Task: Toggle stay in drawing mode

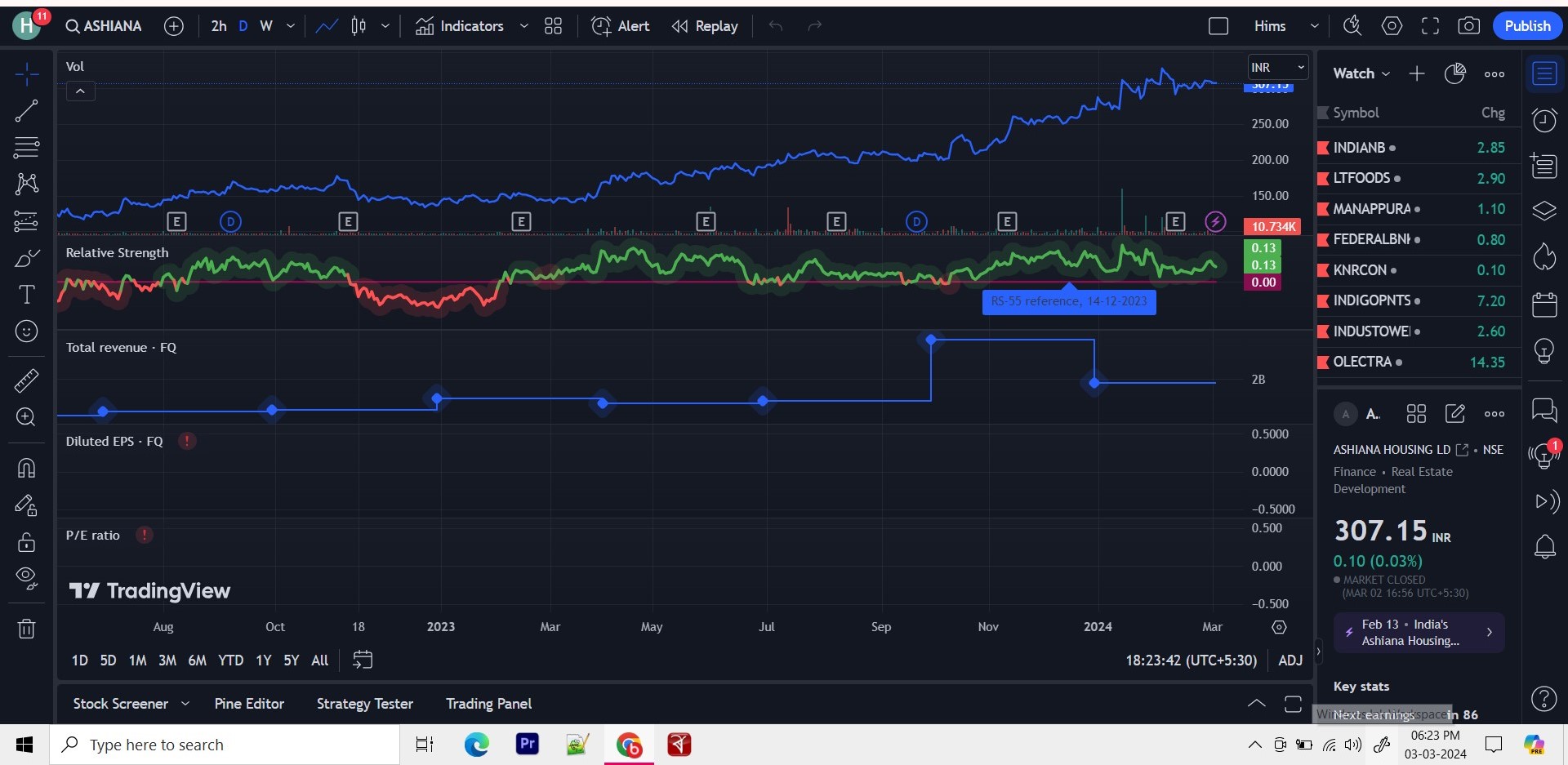Action: (27, 505)
